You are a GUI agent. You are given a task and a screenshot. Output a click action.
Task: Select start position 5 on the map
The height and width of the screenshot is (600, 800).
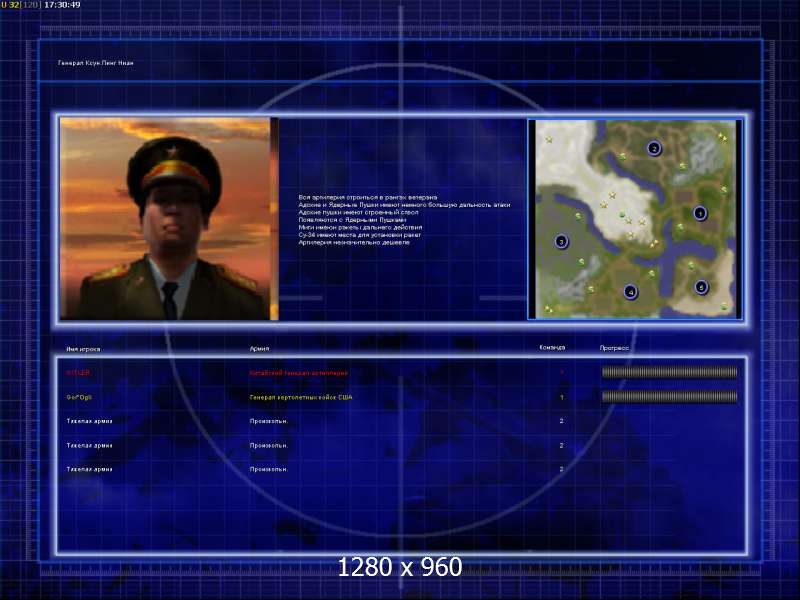tap(702, 287)
